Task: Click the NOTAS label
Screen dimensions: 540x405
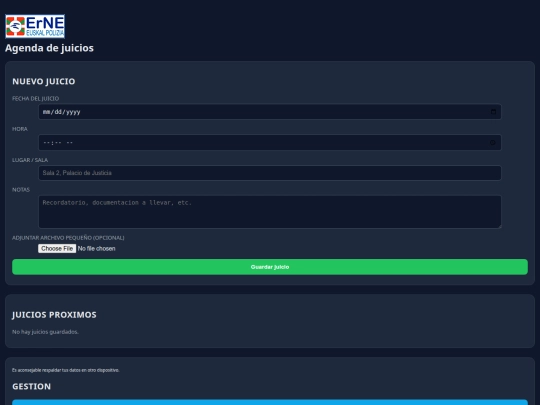Action: (21, 190)
